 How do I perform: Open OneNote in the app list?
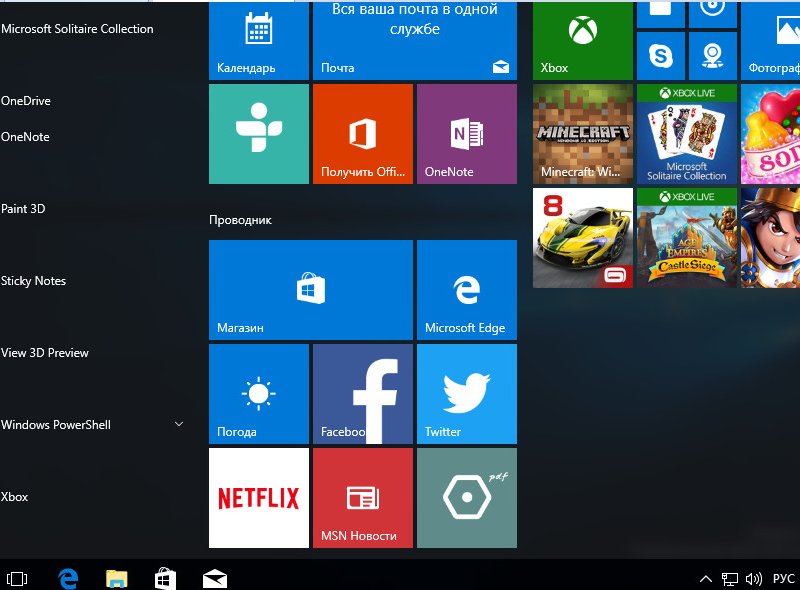25,137
